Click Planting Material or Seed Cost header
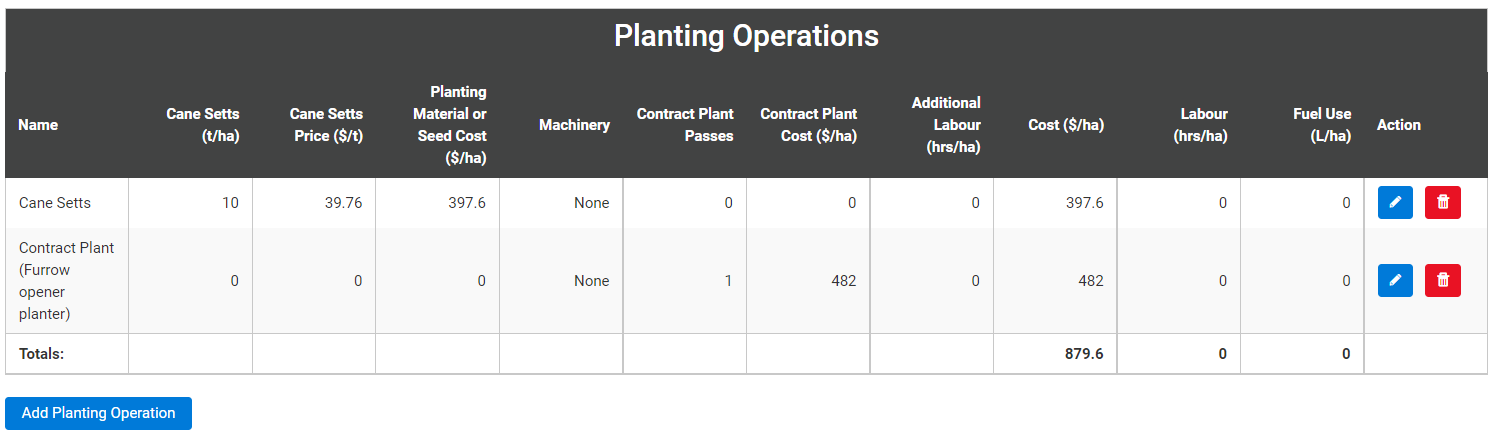Viewport: 1497px width, 435px height. tap(450, 125)
